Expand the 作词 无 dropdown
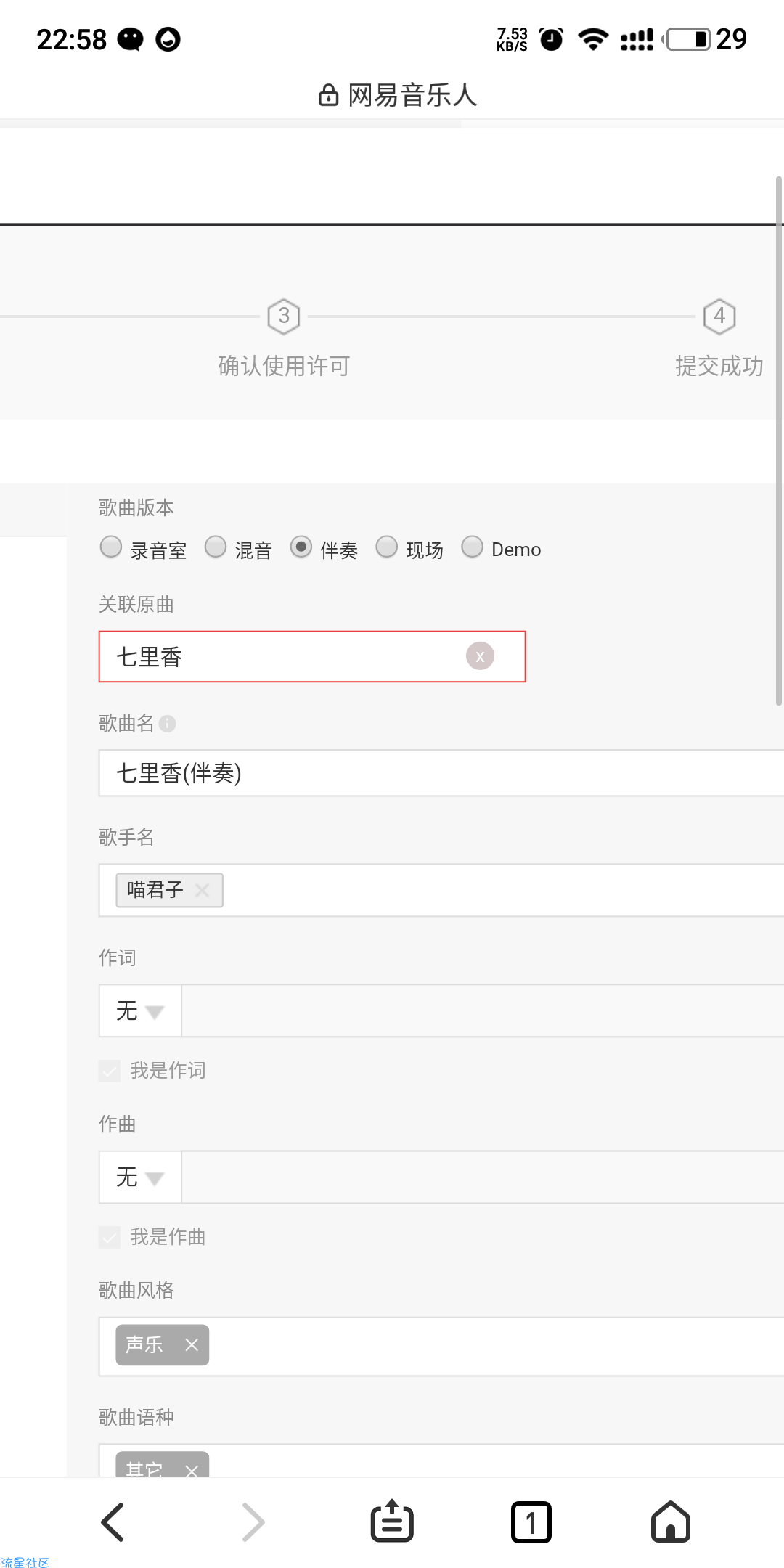 140,1010
